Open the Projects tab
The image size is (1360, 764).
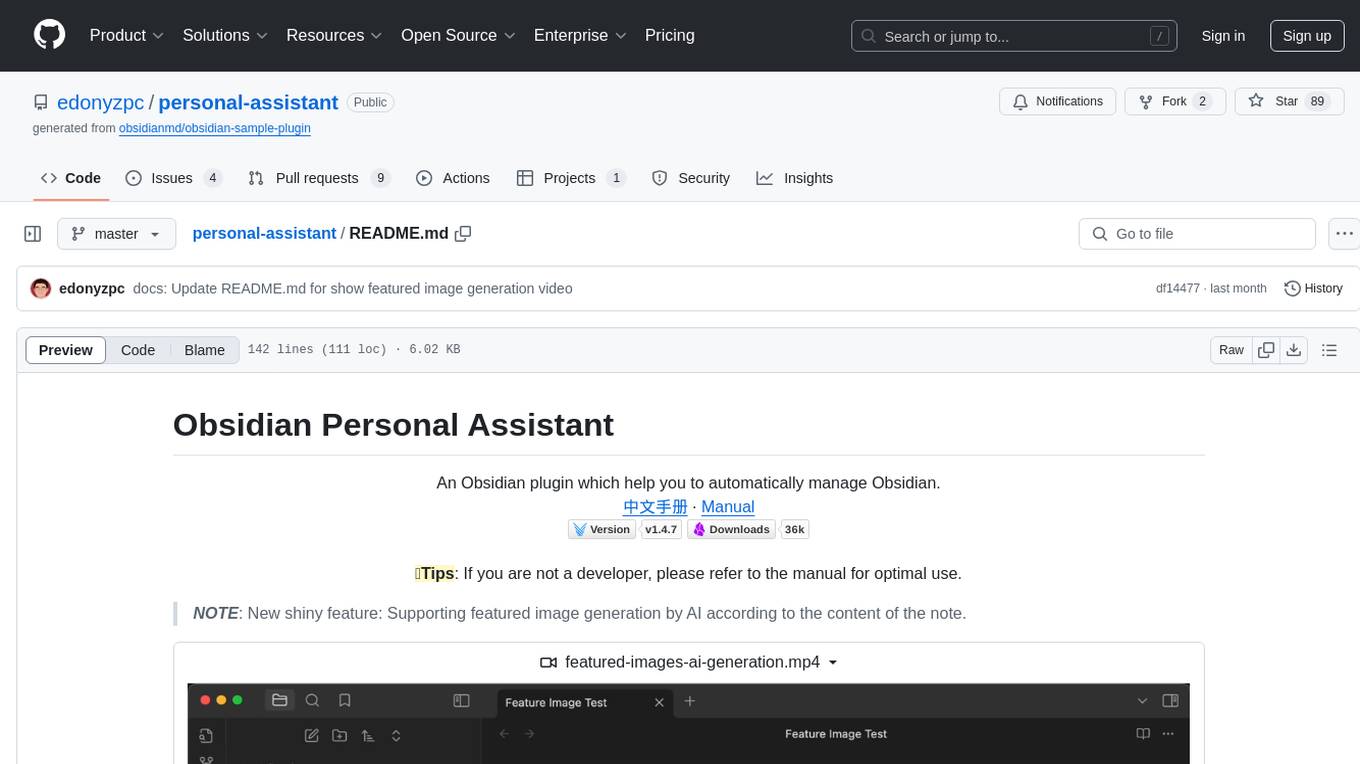[571, 178]
